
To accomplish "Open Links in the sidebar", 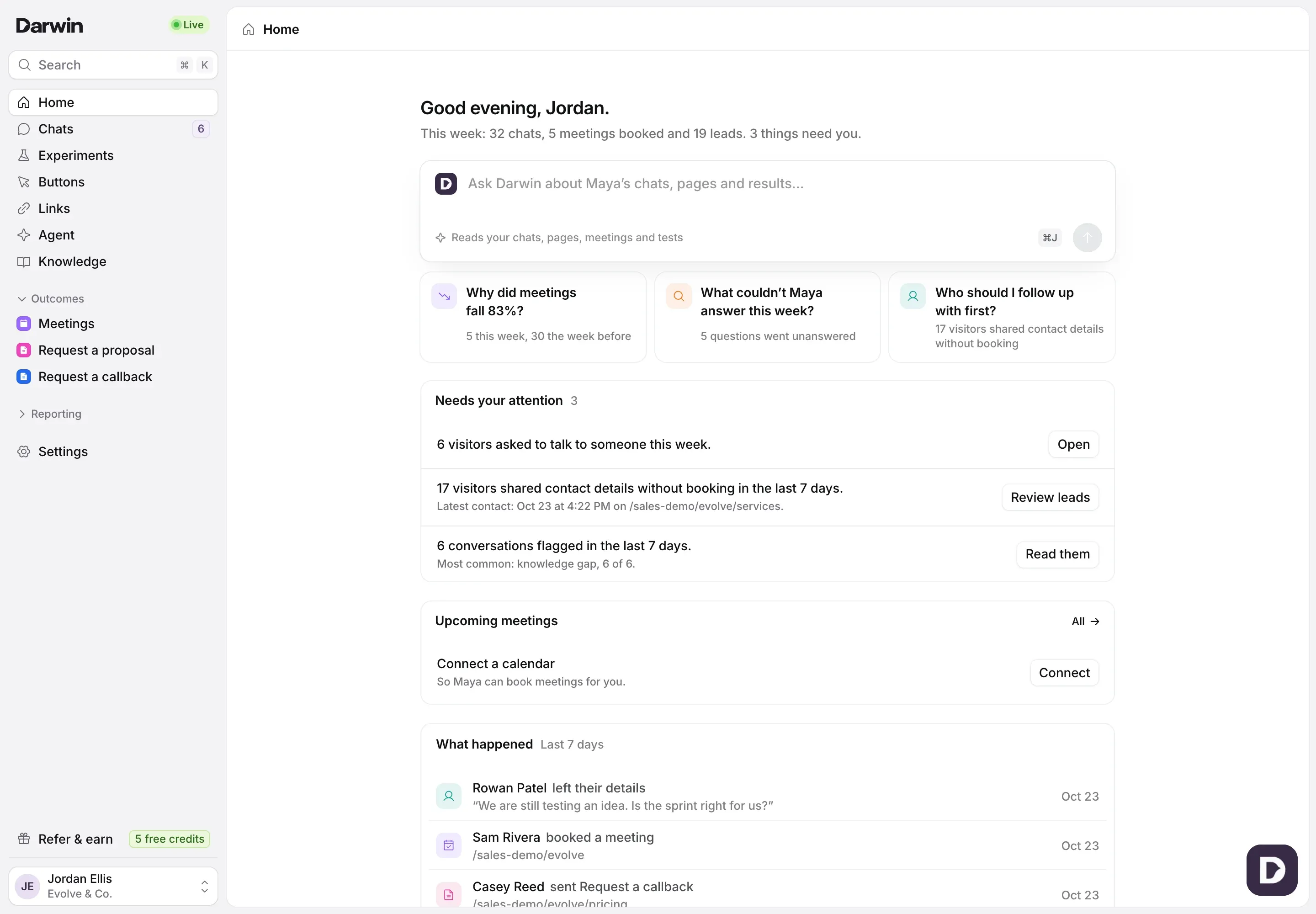I will pyautogui.click(x=113, y=208).
